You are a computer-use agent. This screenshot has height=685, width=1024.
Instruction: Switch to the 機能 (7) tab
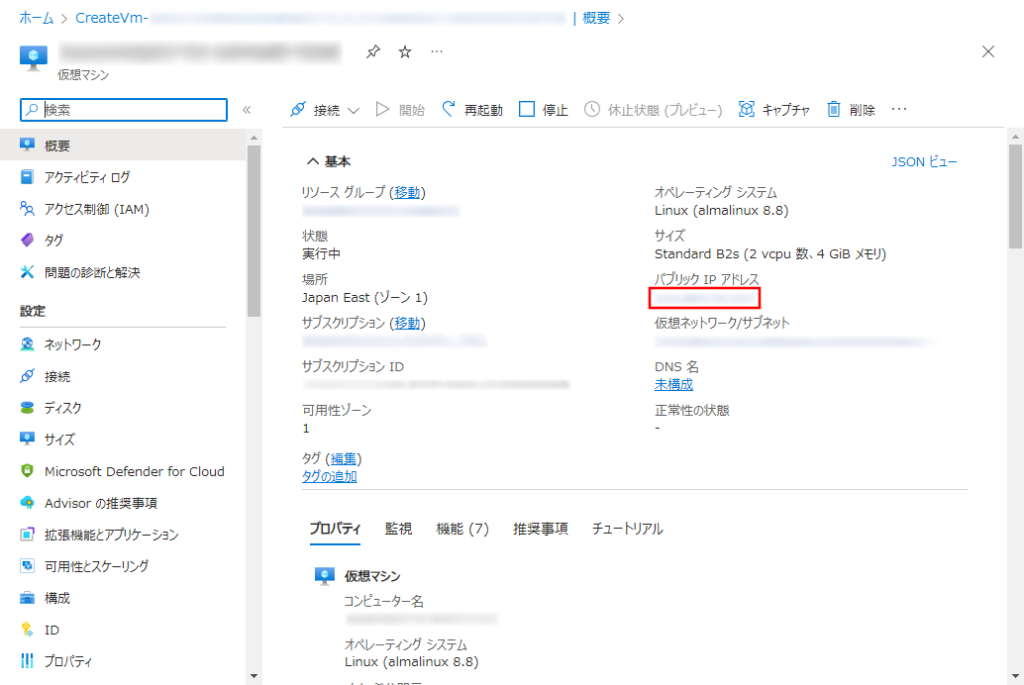click(462, 529)
